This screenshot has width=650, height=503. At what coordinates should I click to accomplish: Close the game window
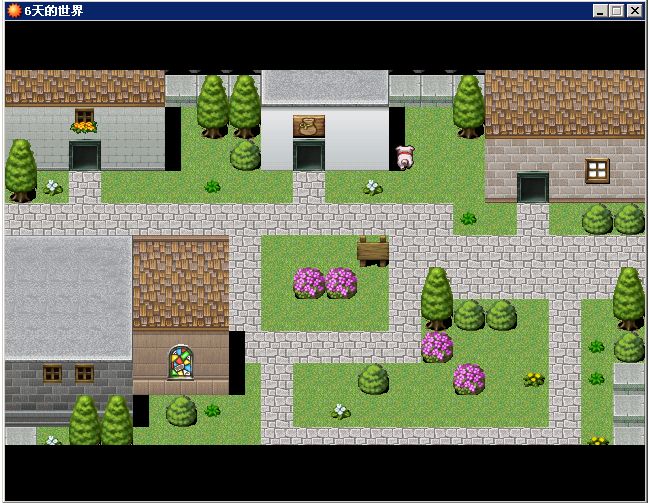tap(634, 10)
